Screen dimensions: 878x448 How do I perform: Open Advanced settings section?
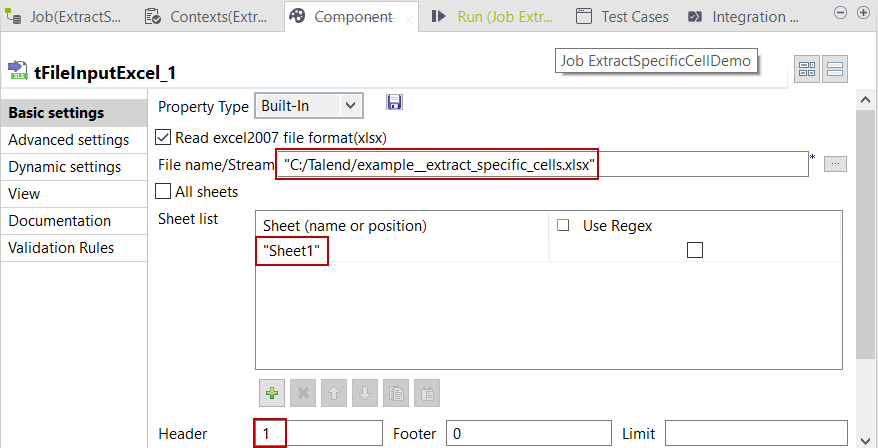(68, 140)
